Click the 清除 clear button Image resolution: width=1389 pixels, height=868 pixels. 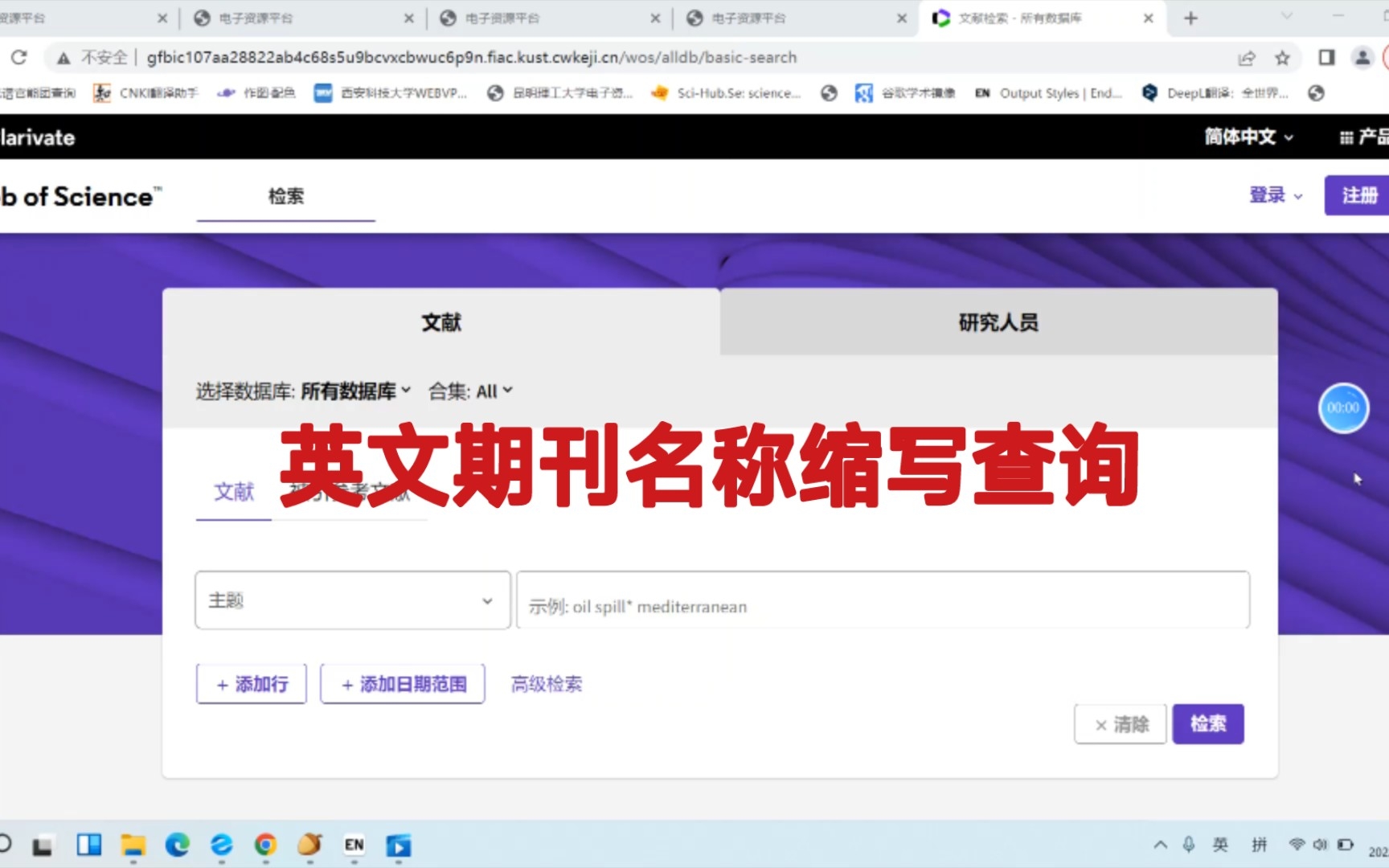pyautogui.click(x=1121, y=724)
